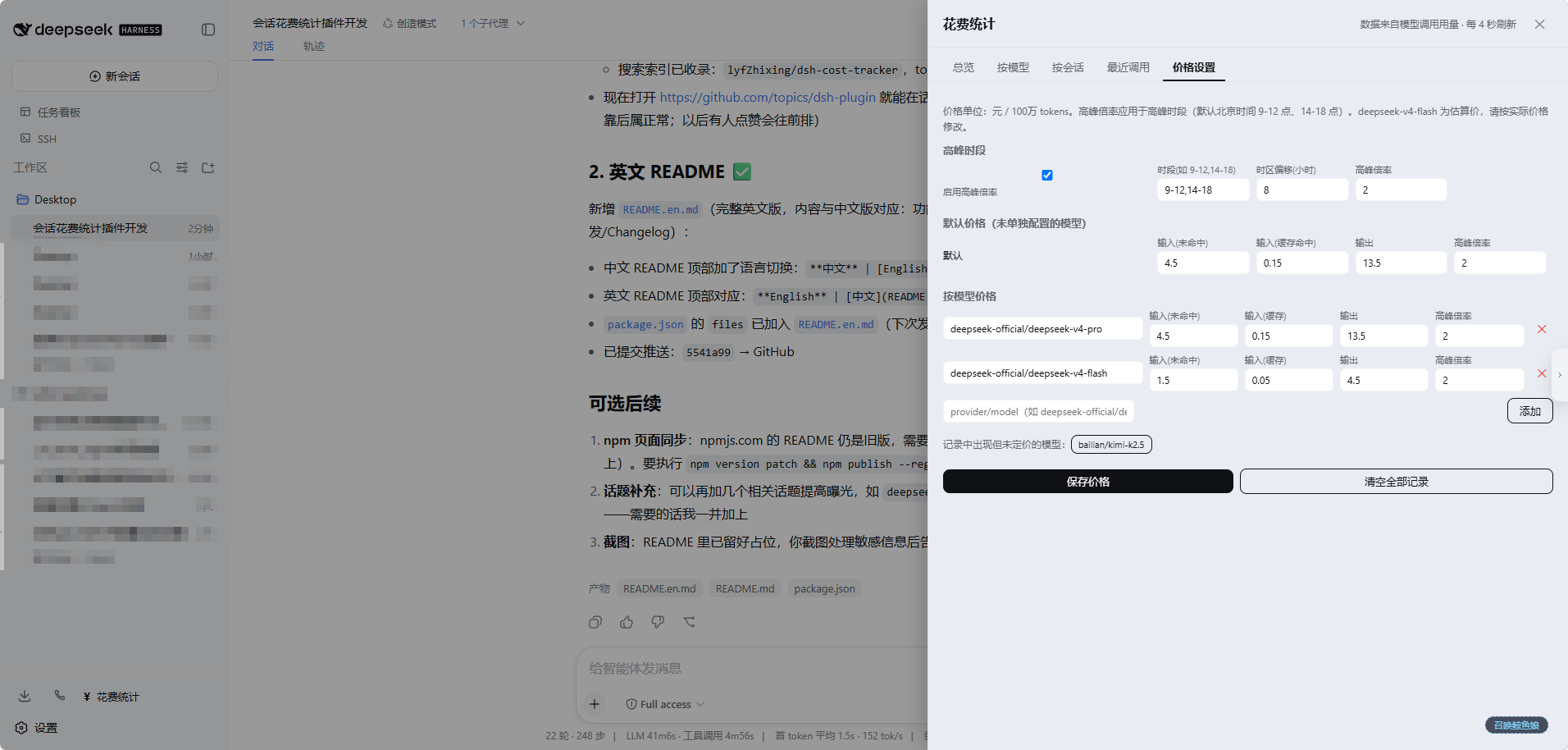This screenshot has width=1568, height=750.
Task: Give the response a thumbs up
Action: pos(627,622)
